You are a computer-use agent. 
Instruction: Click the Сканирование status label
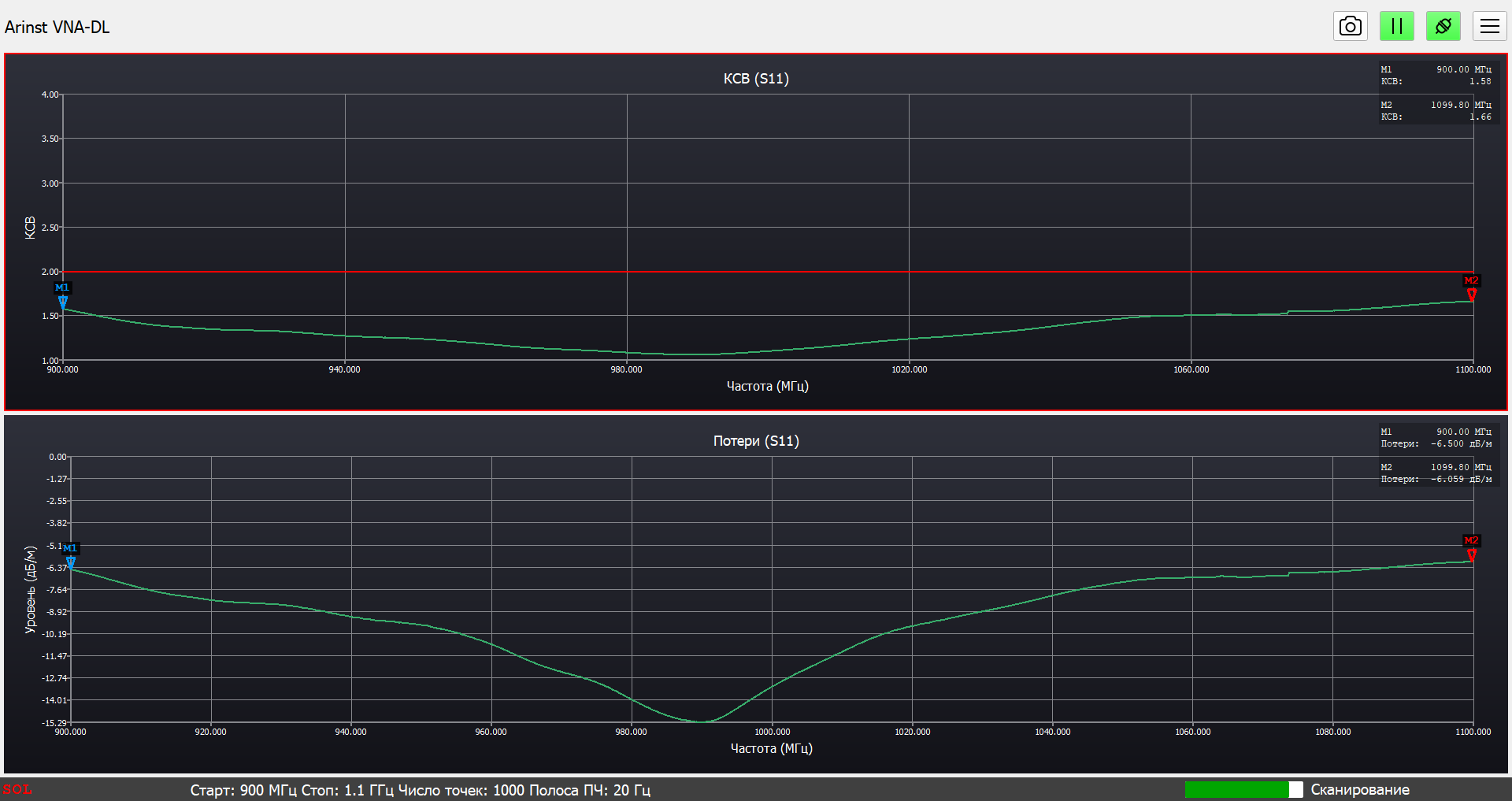(x=1359, y=790)
